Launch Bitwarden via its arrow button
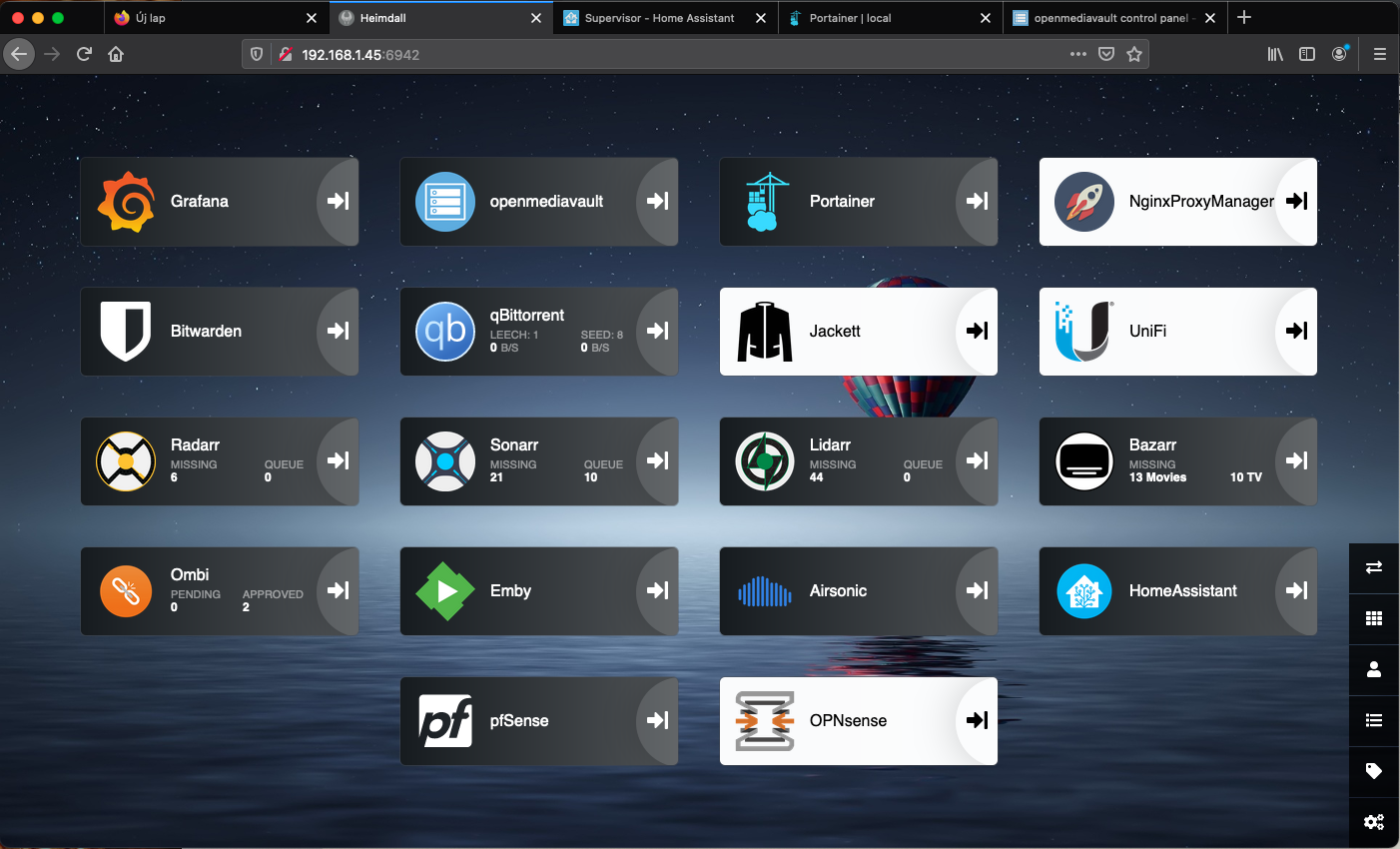The image size is (1400, 849). (339, 331)
